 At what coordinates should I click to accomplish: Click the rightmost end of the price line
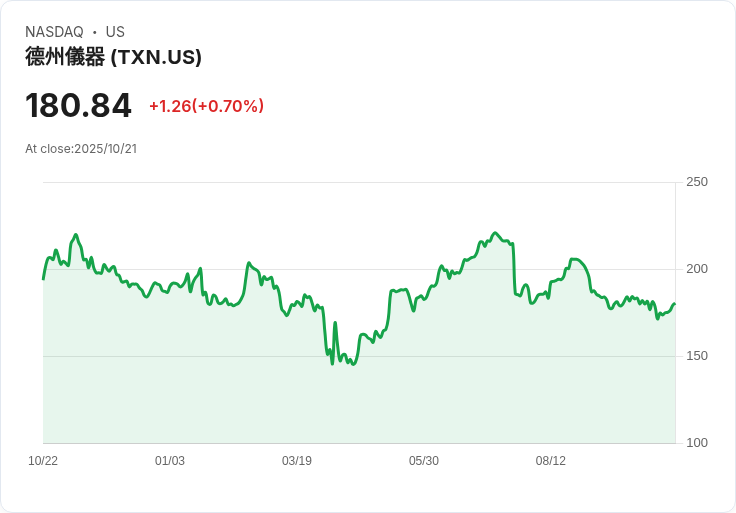[675, 304]
